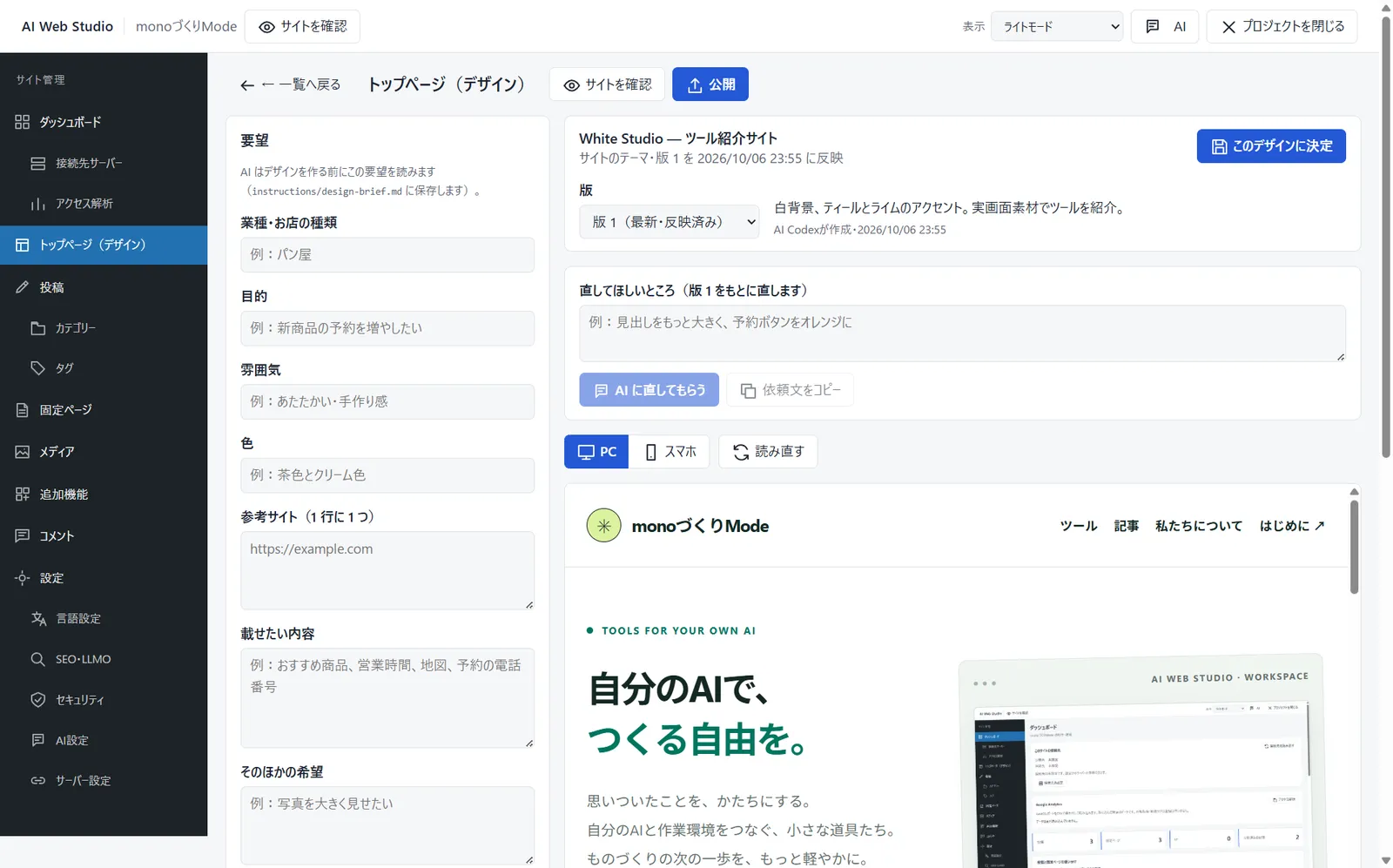Screen dimensions: 1393x868
Task: Click 依頼文をコピー button
Action: pos(791,390)
